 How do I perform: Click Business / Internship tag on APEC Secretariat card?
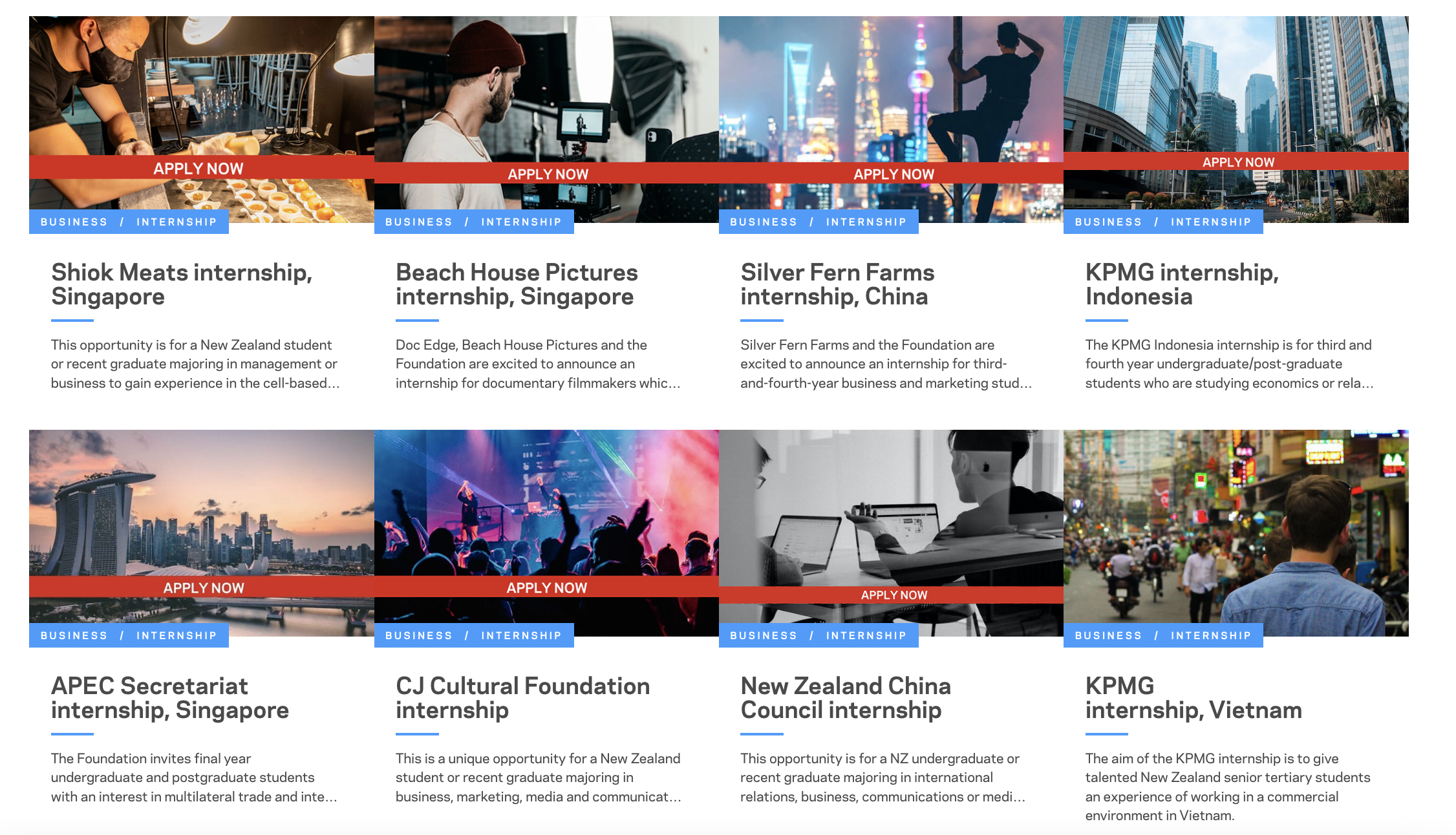coord(129,635)
